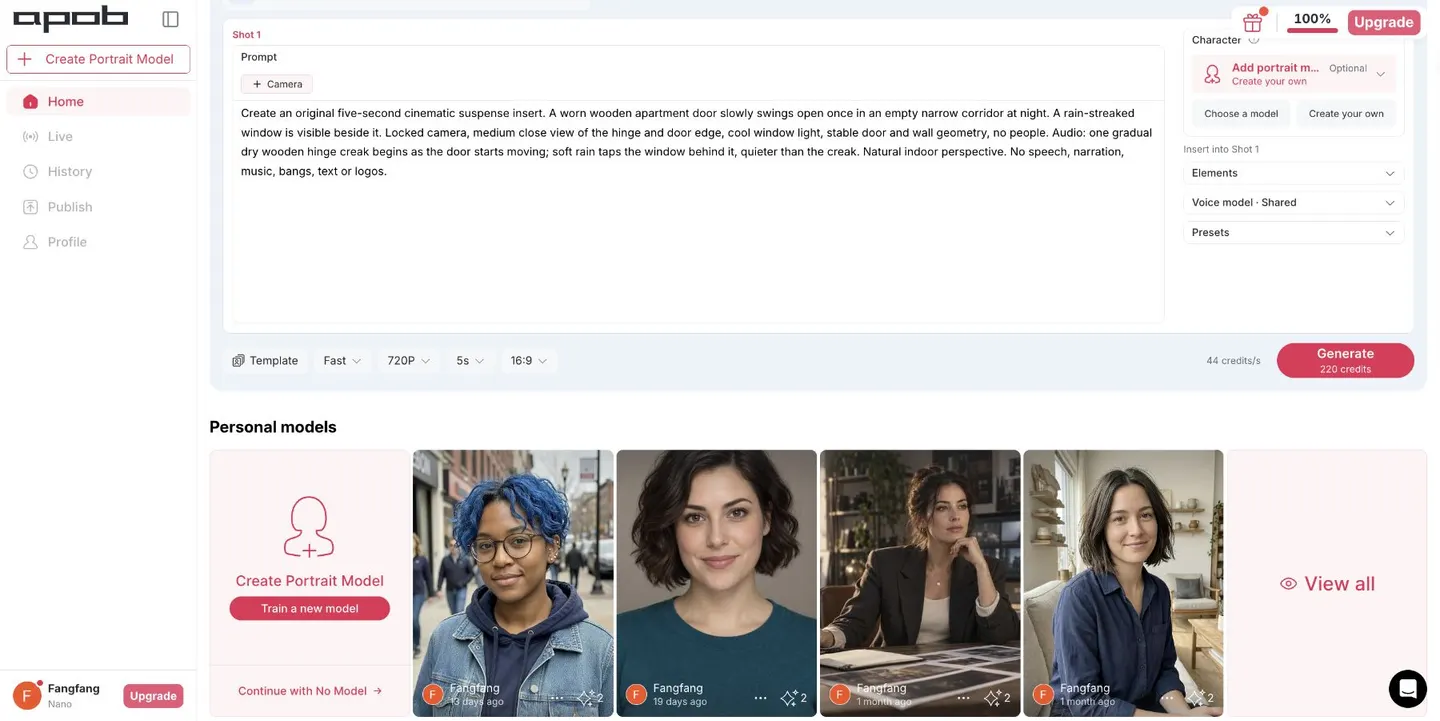Click Create your own button

point(1346,114)
